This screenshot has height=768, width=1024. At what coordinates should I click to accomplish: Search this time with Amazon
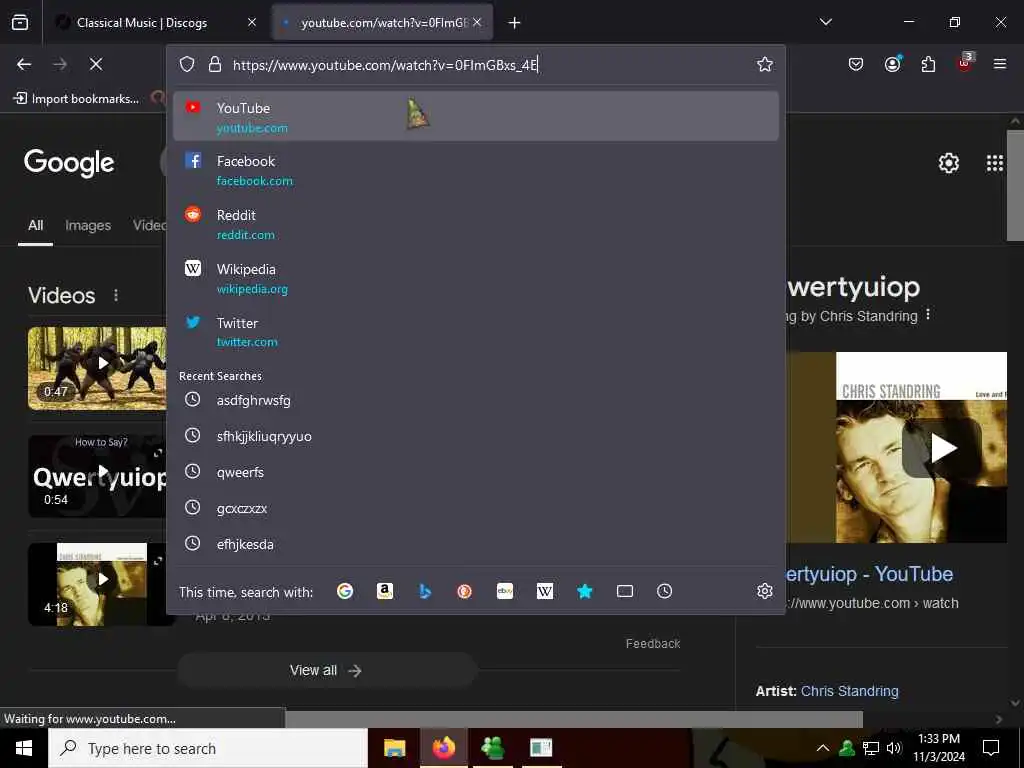(385, 591)
